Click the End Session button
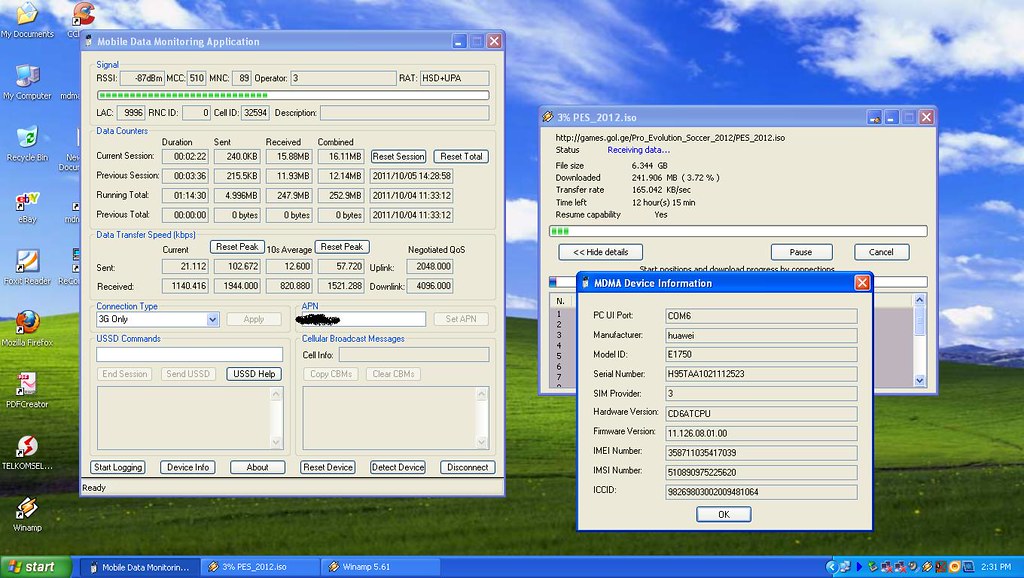The image size is (1024, 578). [x=124, y=374]
